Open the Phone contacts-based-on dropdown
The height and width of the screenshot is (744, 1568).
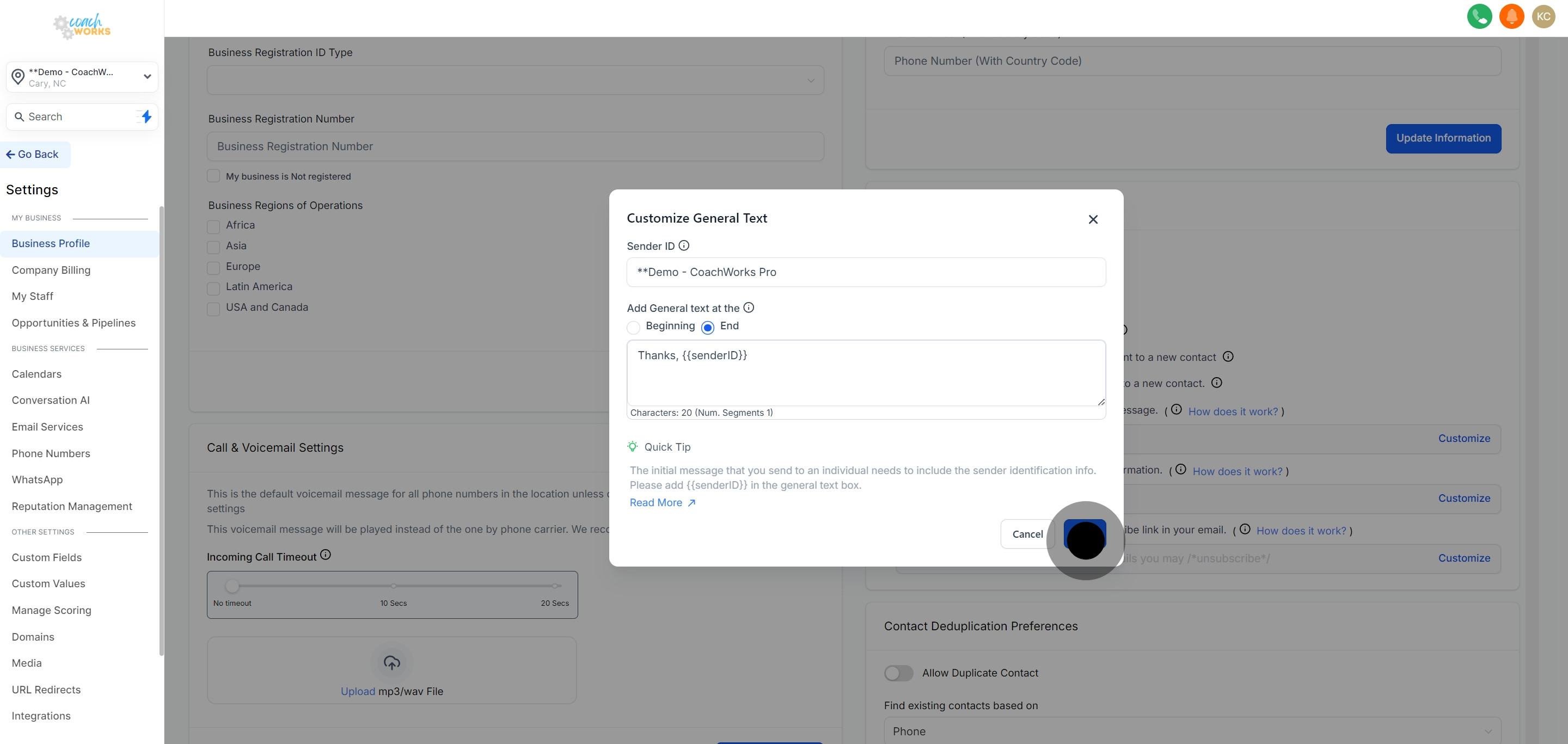point(1192,730)
